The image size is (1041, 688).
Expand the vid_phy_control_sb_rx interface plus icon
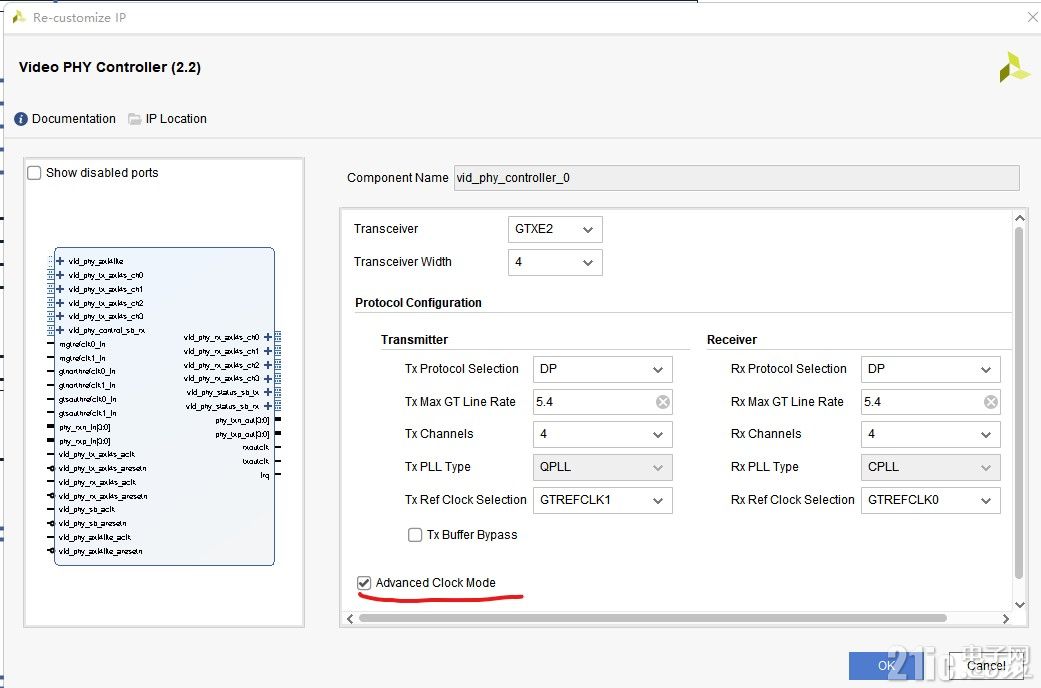click(60, 330)
